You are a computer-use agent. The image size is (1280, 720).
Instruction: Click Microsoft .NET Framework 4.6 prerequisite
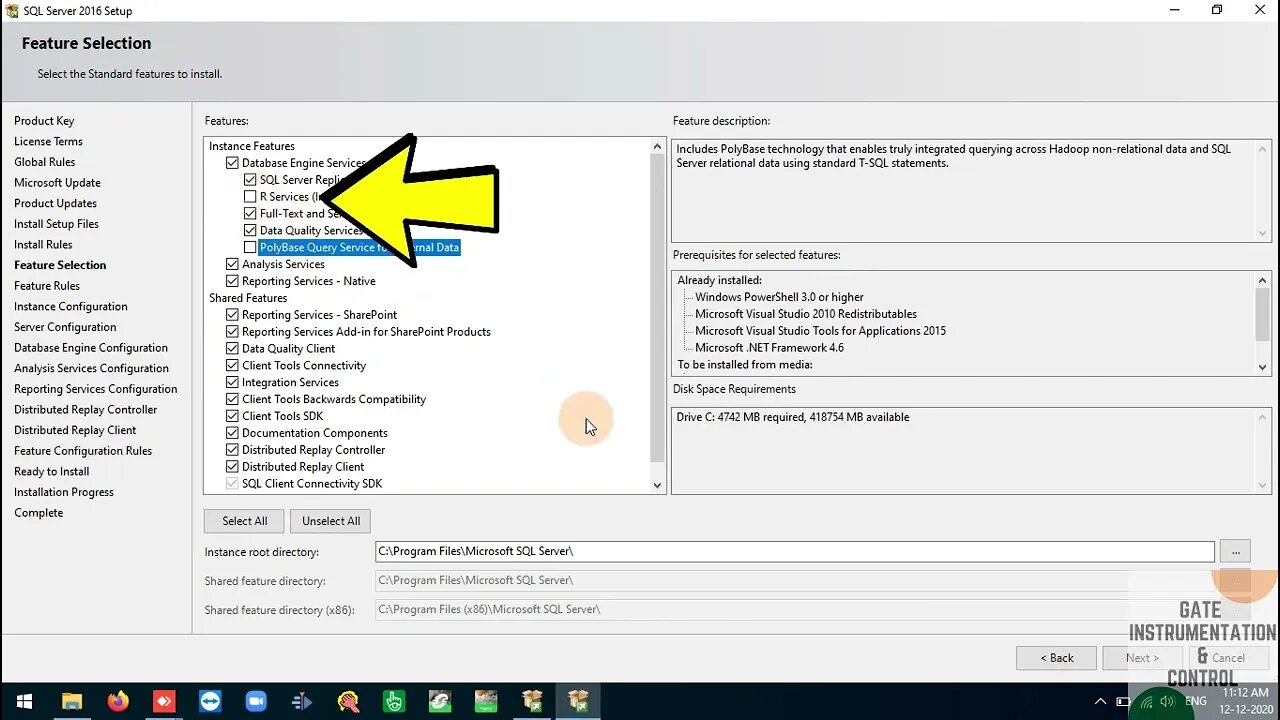click(x=770, y=348)
